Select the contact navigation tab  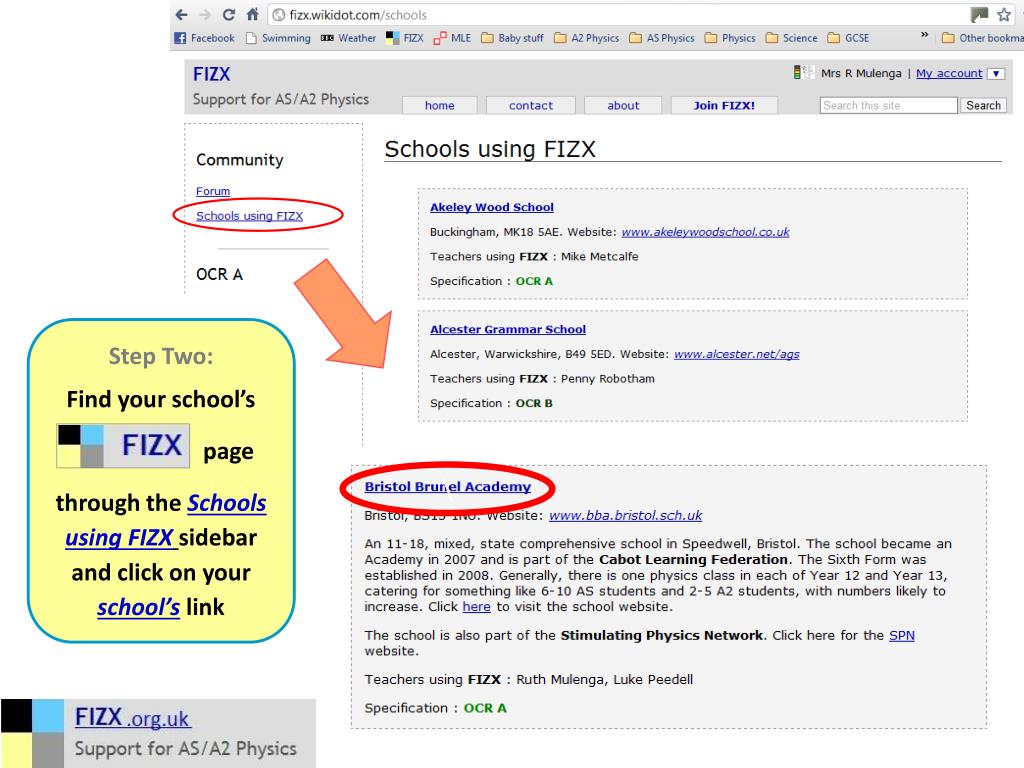click(x=531, y=105)
